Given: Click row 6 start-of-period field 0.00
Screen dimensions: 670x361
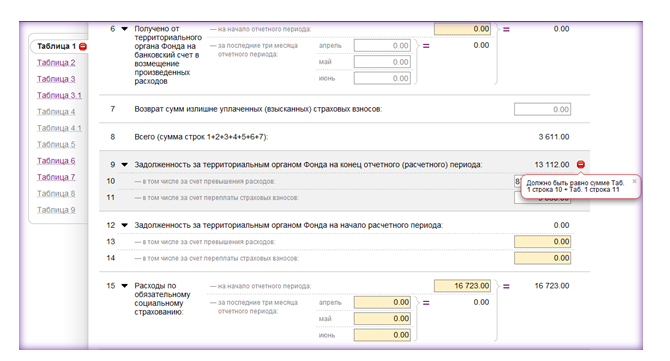Looking at the screenshot, I should click(462, 29).
